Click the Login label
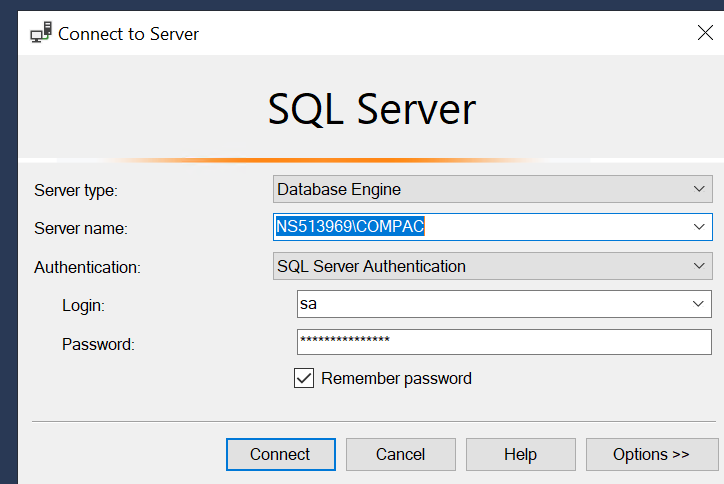This screenshot has height=484, width=724. pos(84,305)
